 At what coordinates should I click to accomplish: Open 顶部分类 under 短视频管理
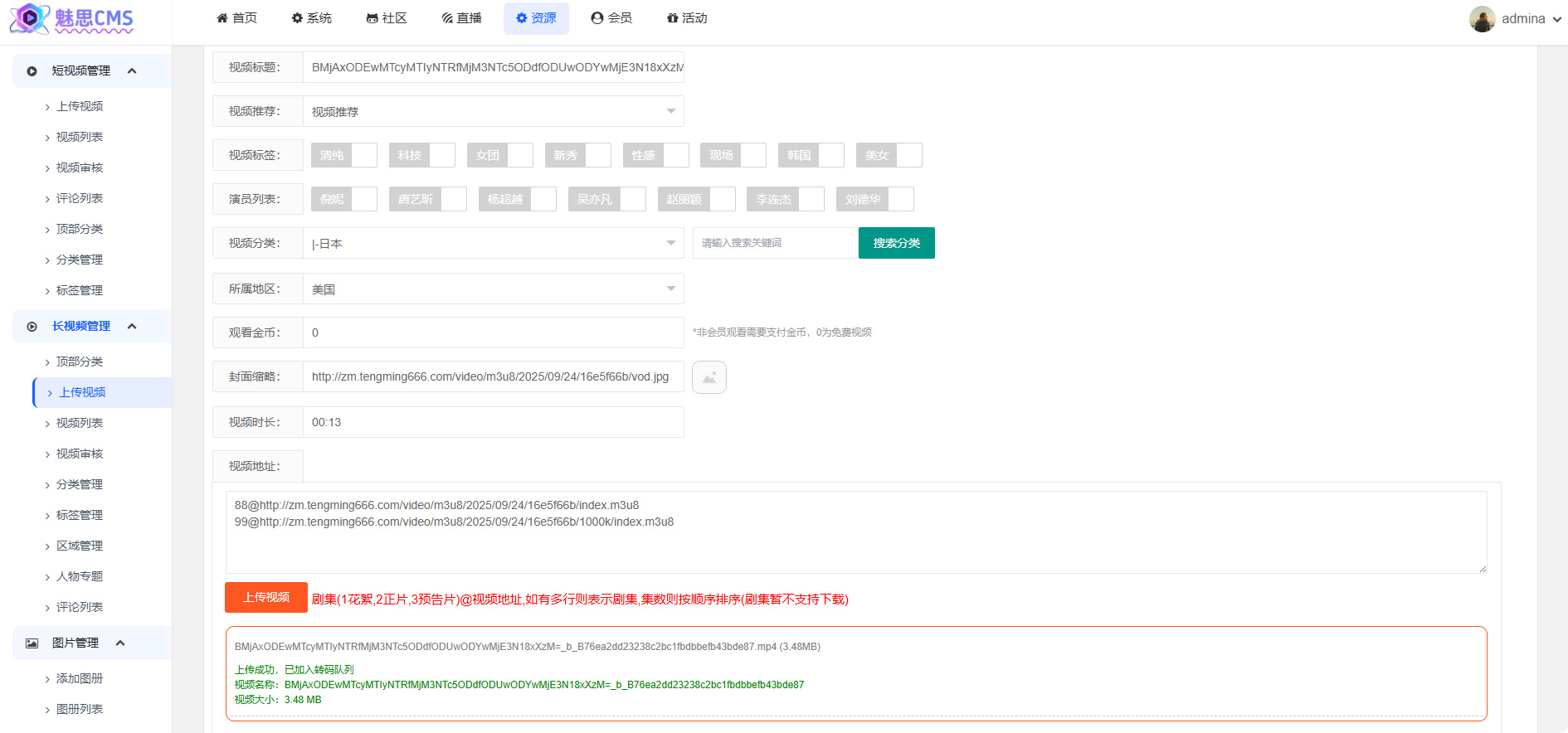[80, 229]
